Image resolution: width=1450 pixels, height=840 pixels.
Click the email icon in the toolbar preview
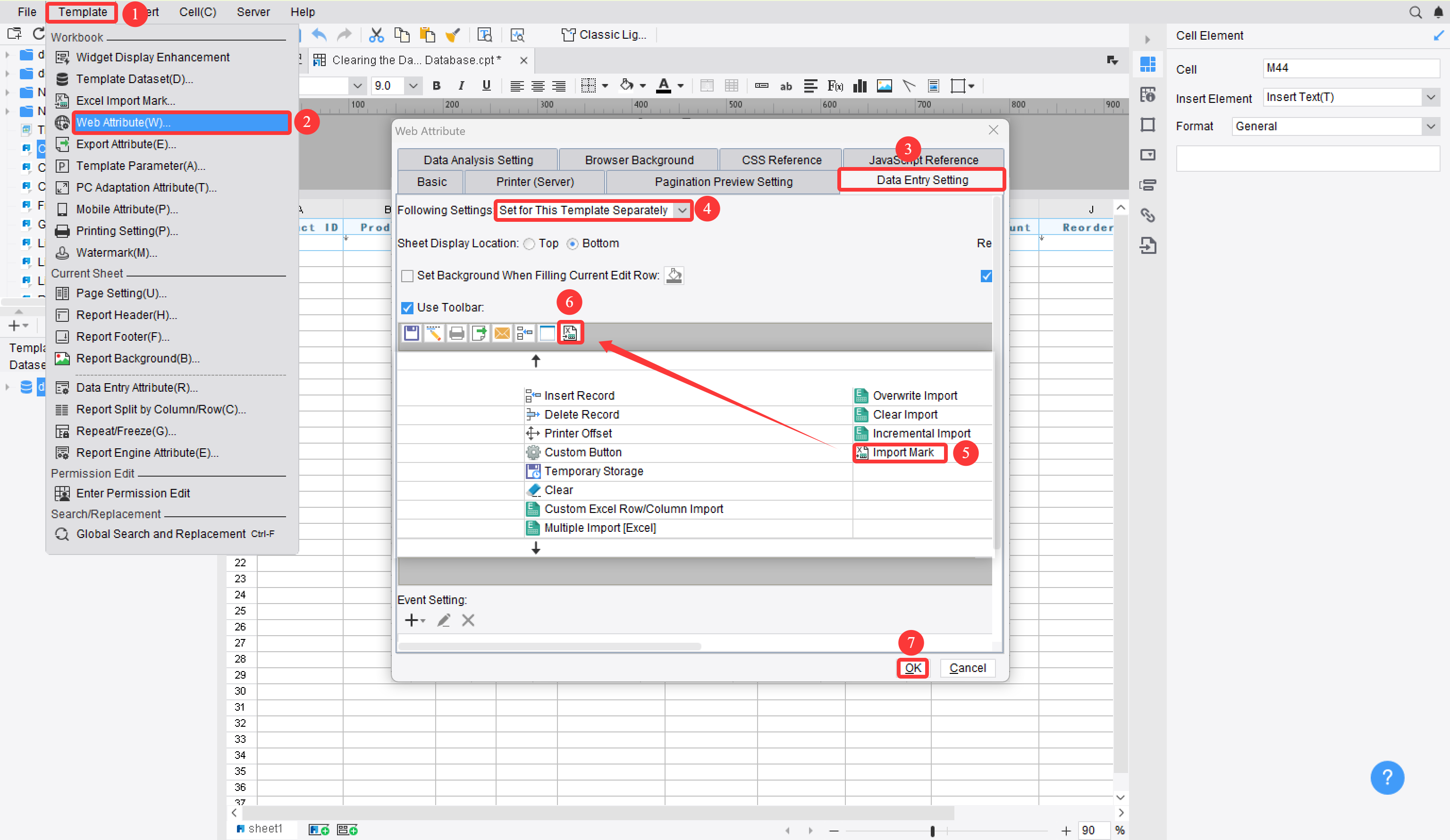[x=502, y=333]
